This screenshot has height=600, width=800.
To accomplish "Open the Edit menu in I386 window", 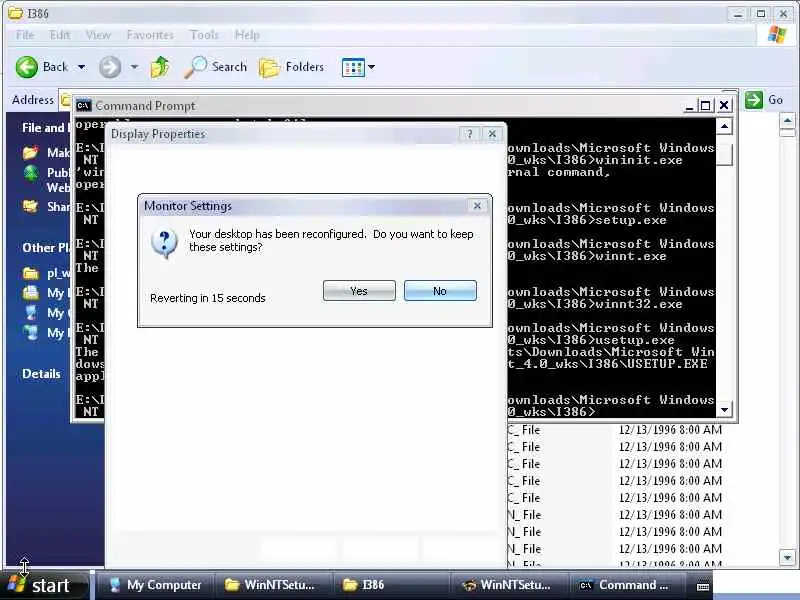I will point(60,35).
